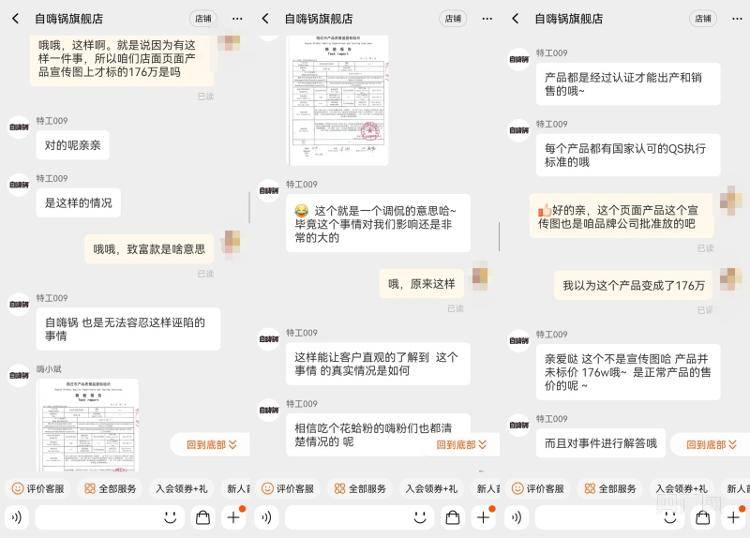Tap the 店铺 button in the right chat

pyautogui.click(x=703, y=19)
